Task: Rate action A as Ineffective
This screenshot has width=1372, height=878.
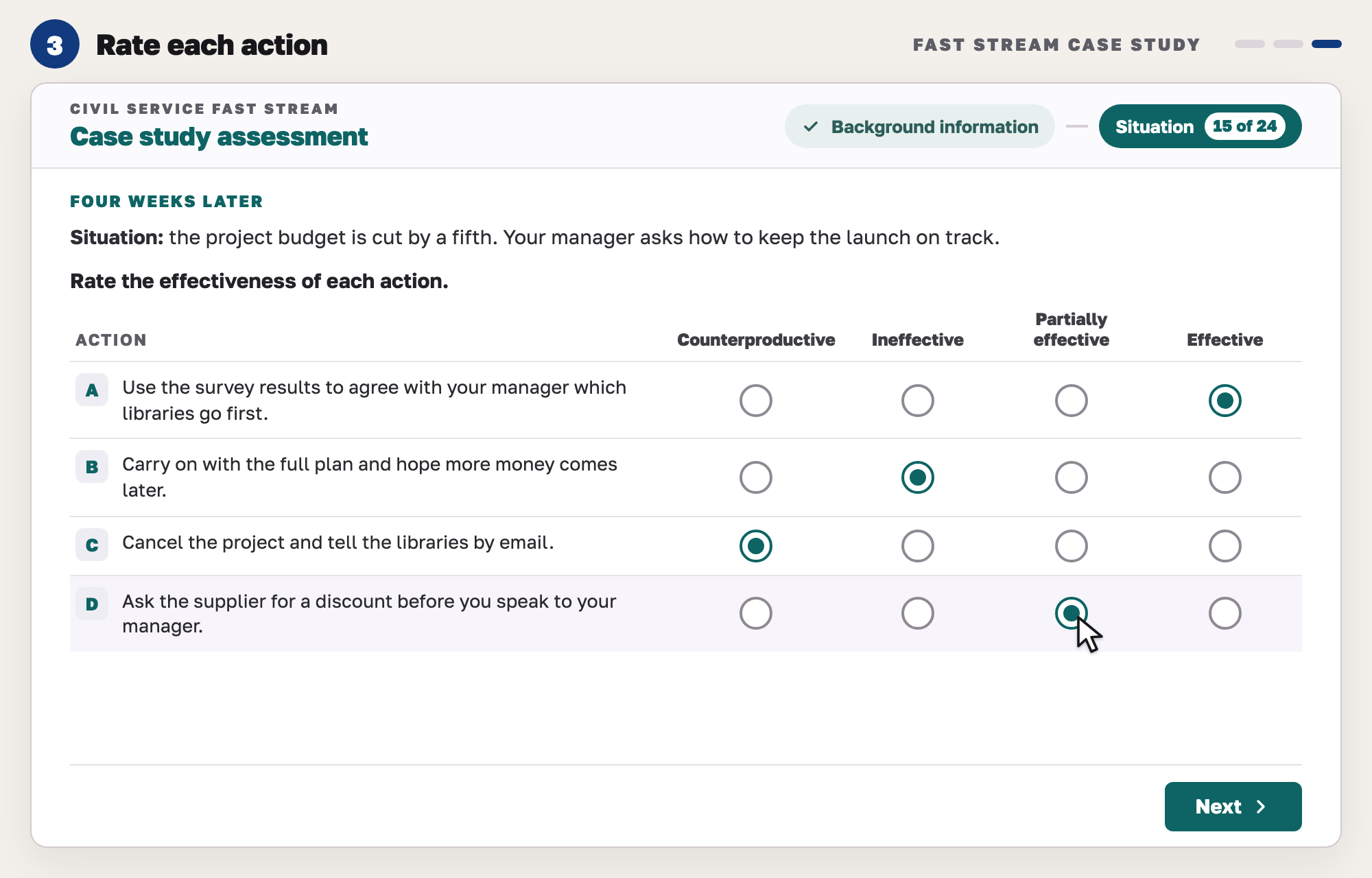Action: [918, 401]
